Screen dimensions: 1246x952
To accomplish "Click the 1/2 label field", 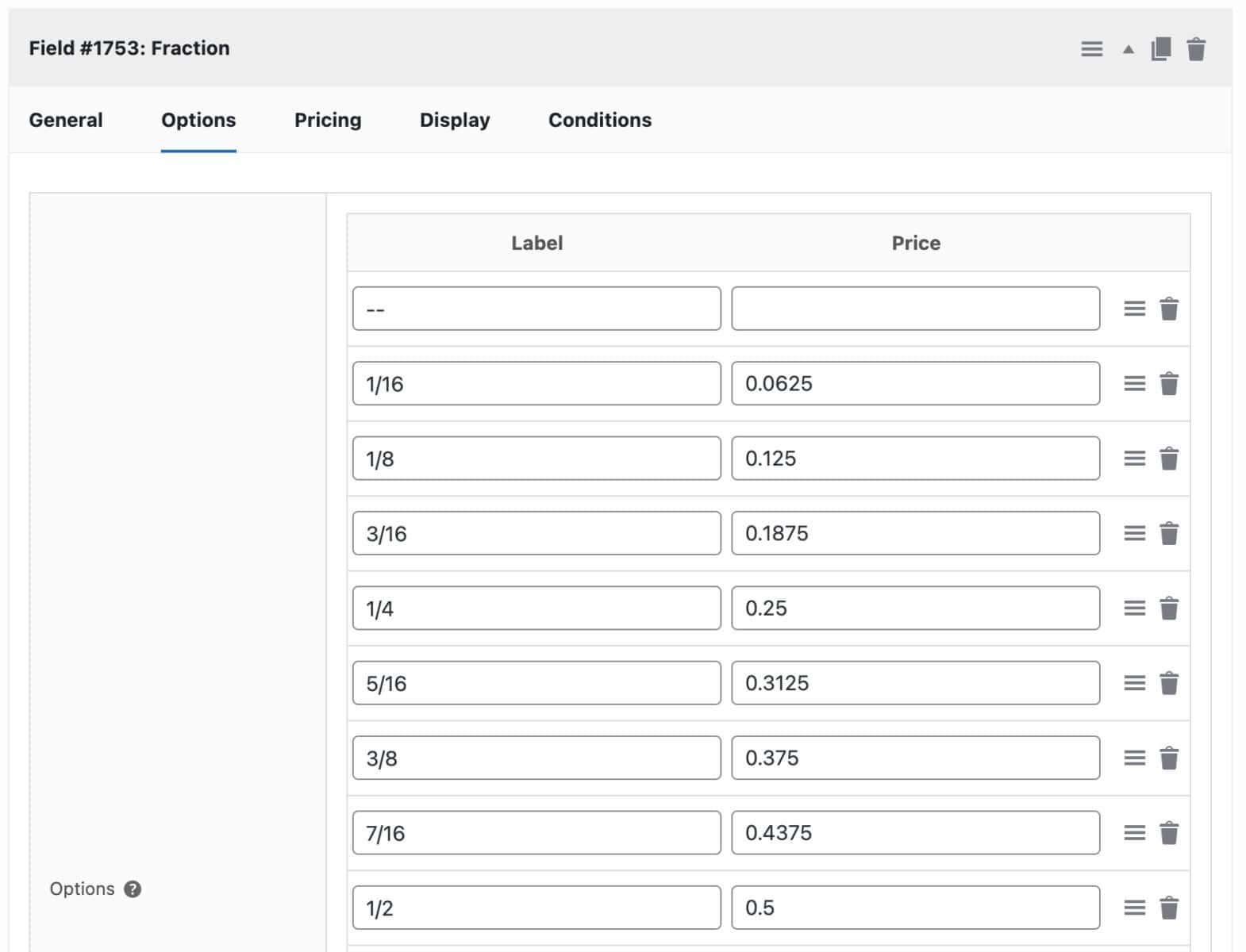I will pyautogui.click(x=536, y=907).
